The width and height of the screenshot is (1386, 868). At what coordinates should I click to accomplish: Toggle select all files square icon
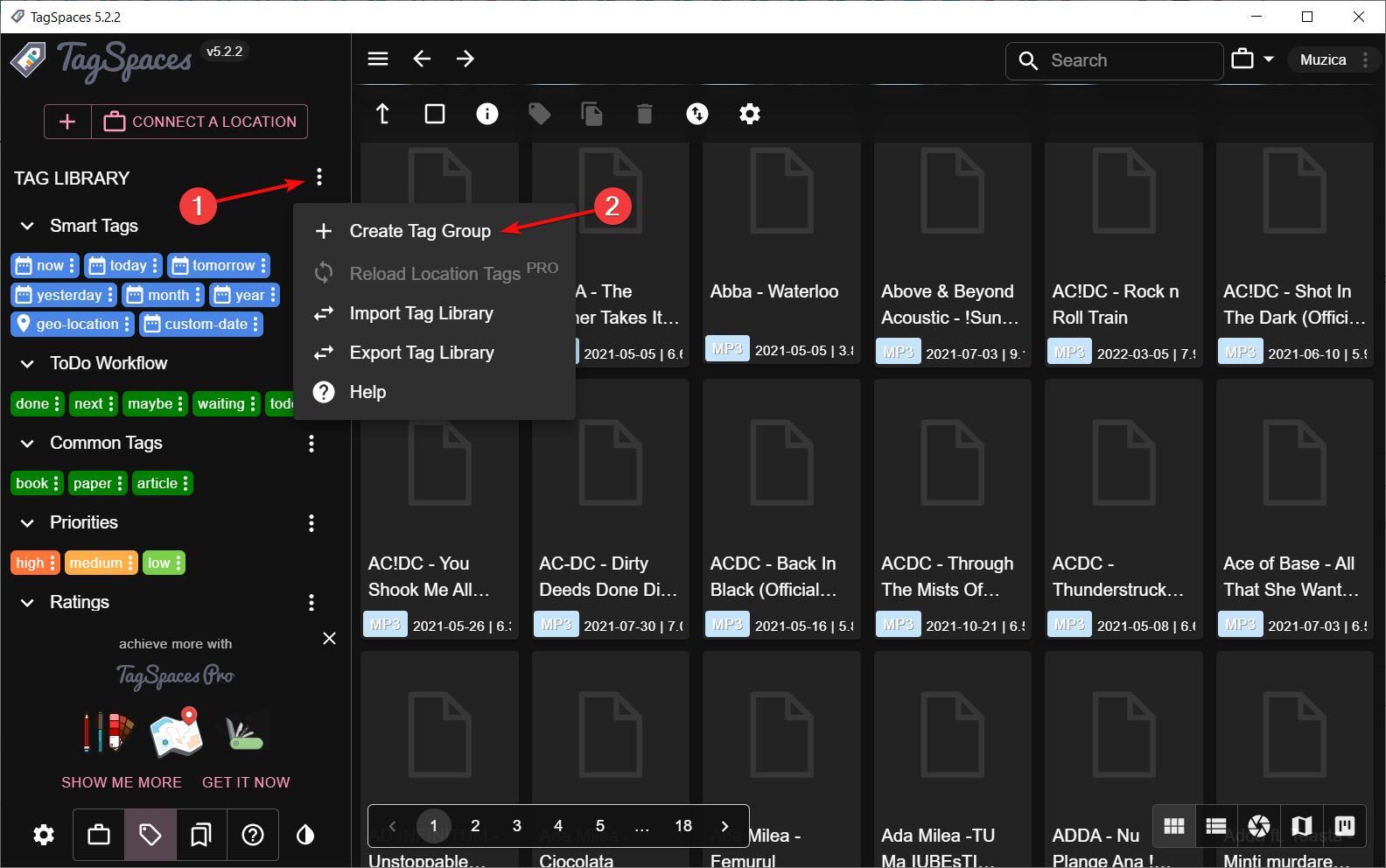[435, 114]
